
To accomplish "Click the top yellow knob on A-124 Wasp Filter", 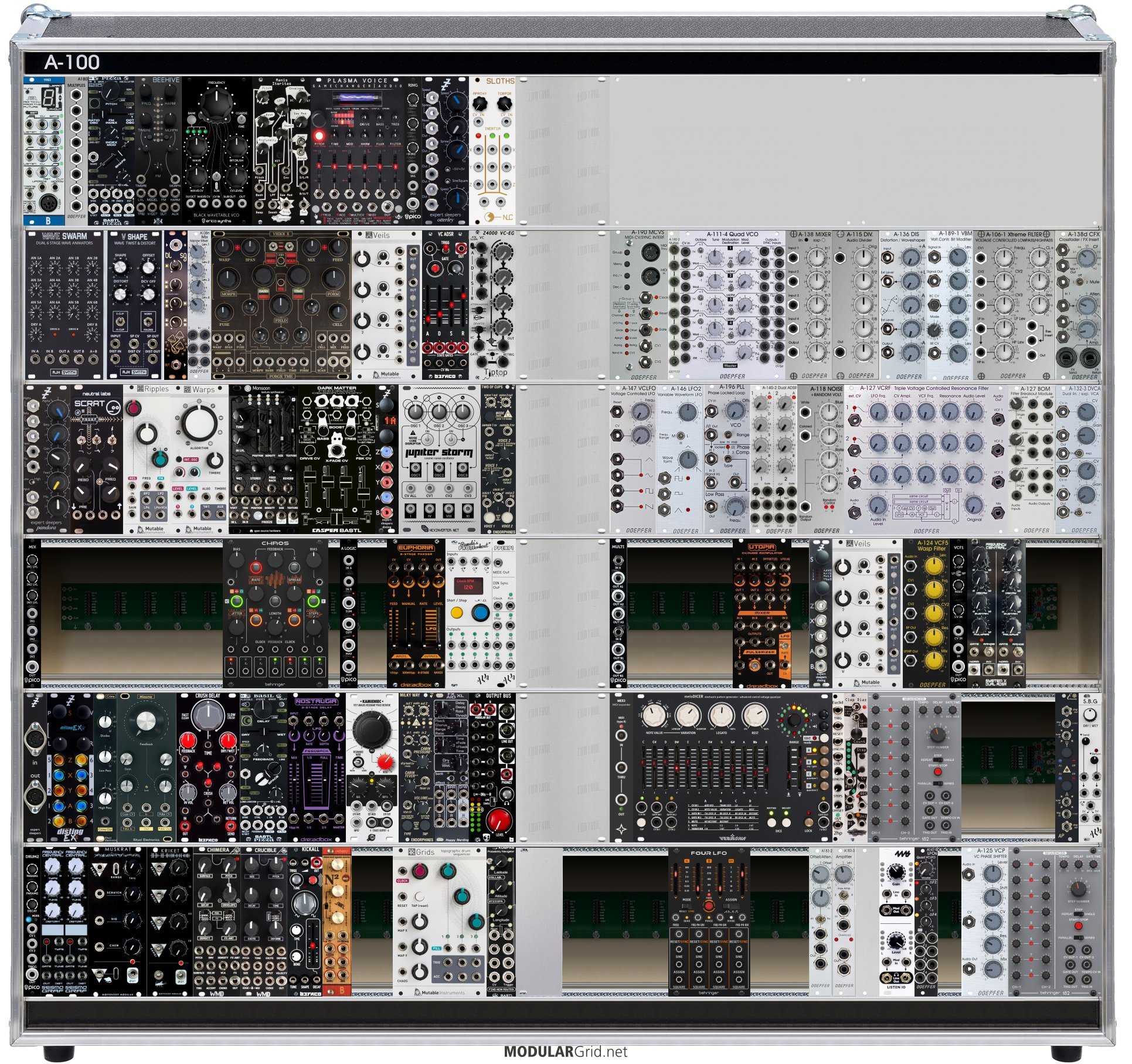I will [934, 566].
